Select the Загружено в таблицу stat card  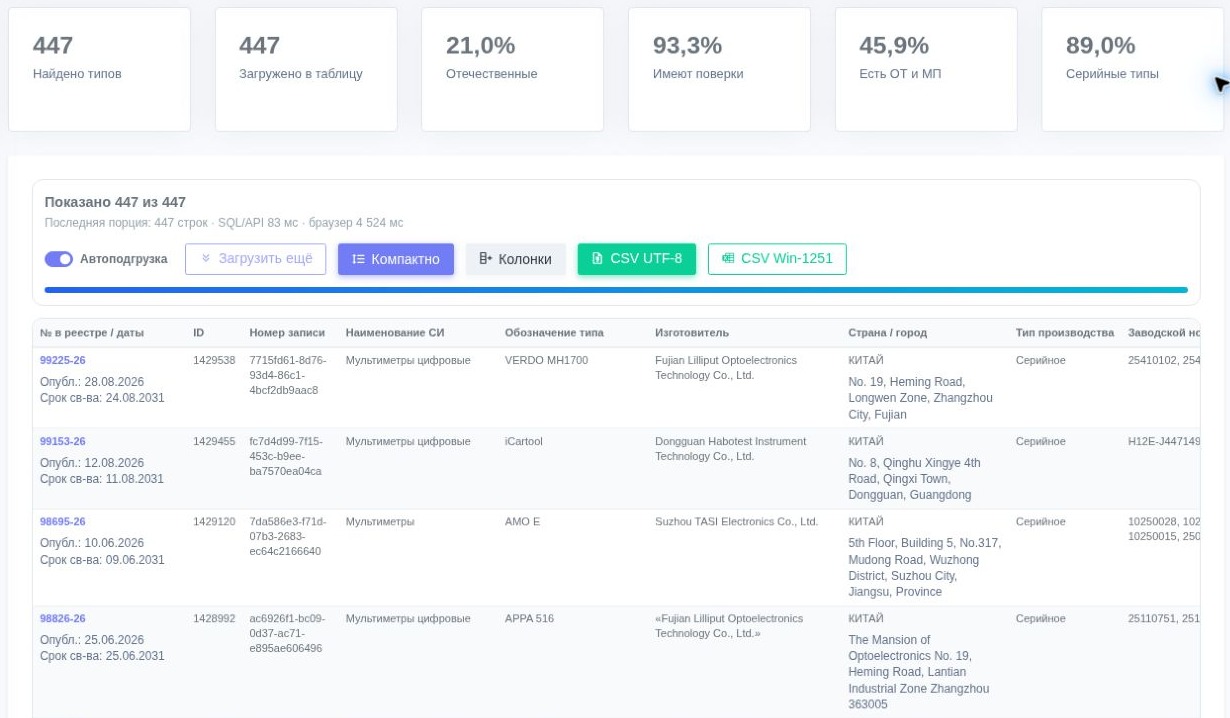(306, 69)
